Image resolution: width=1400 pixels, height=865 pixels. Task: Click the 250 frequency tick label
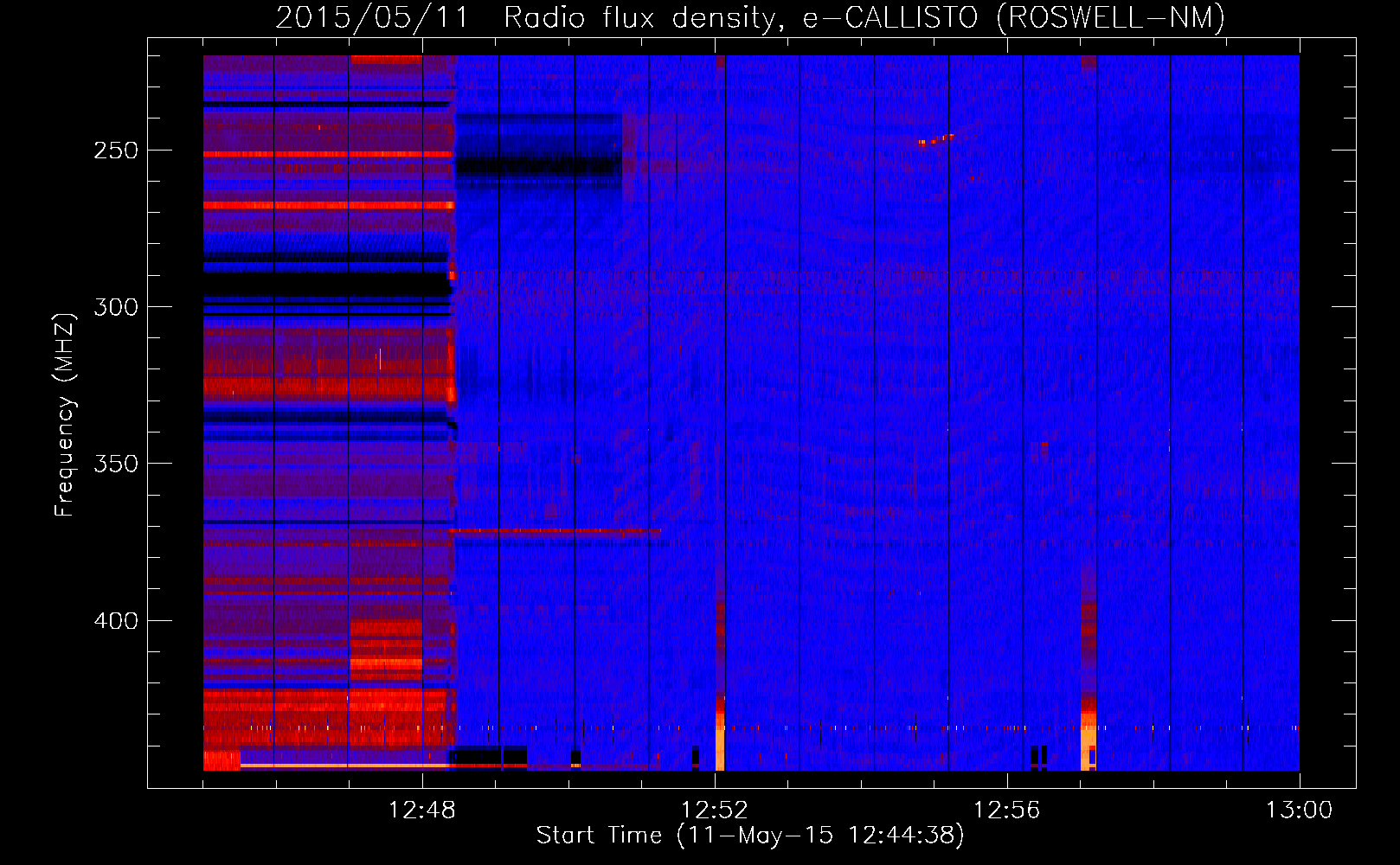pos(116,150)
